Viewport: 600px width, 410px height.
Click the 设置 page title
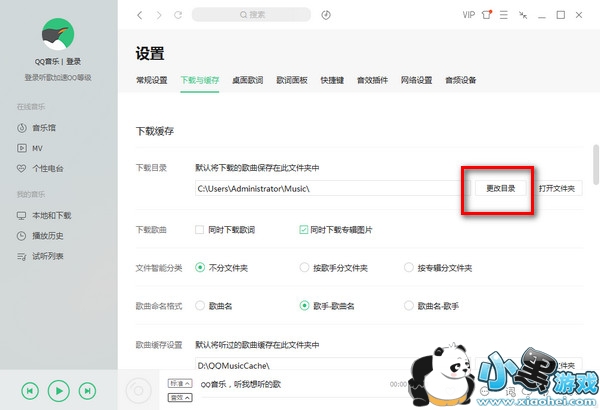point(150,53)
